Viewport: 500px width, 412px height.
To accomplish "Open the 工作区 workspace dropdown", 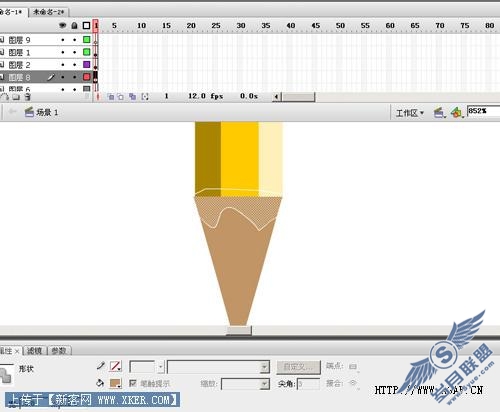I will [x=410, y=113].
